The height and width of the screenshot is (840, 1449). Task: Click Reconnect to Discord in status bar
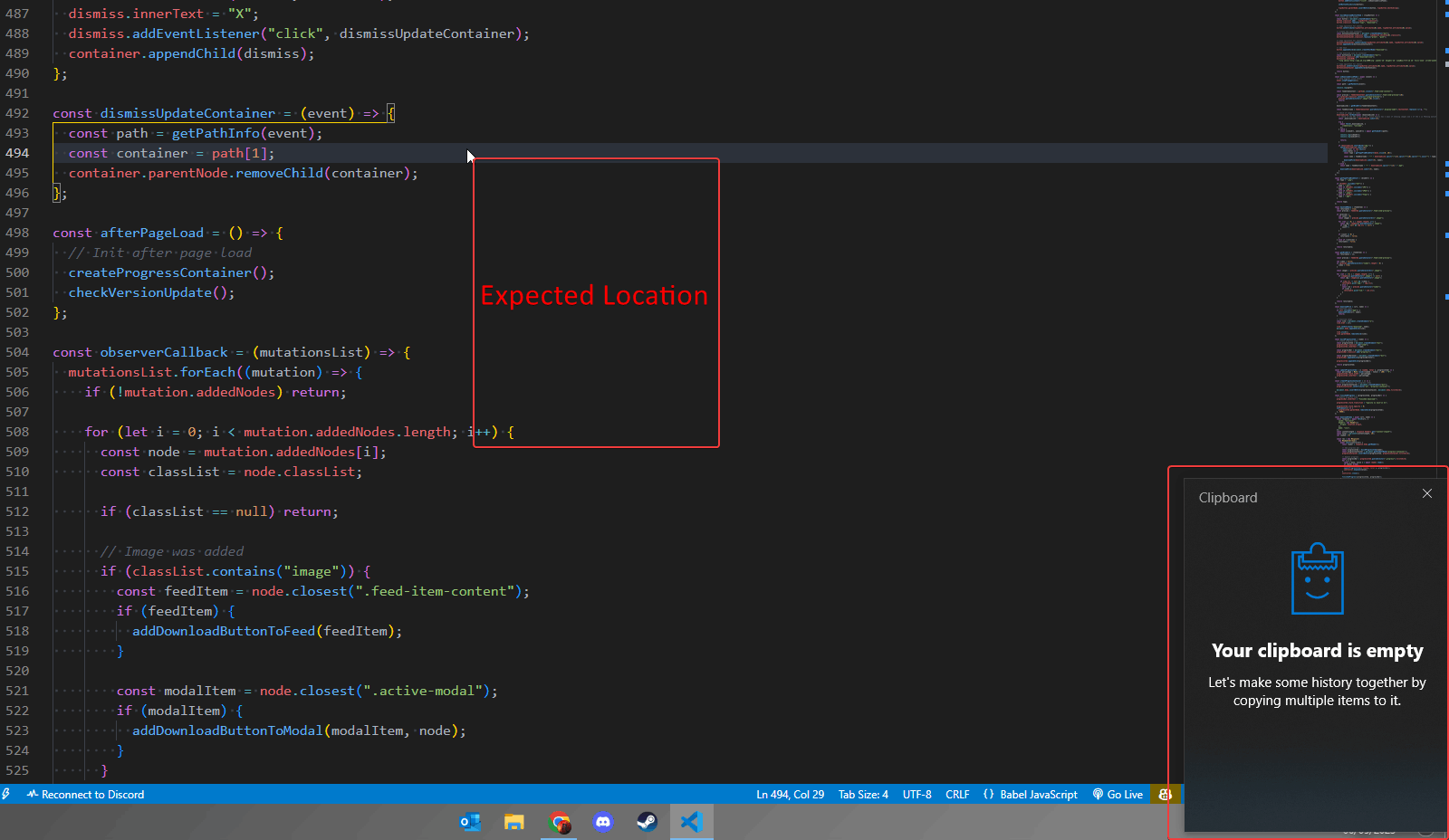85,794
